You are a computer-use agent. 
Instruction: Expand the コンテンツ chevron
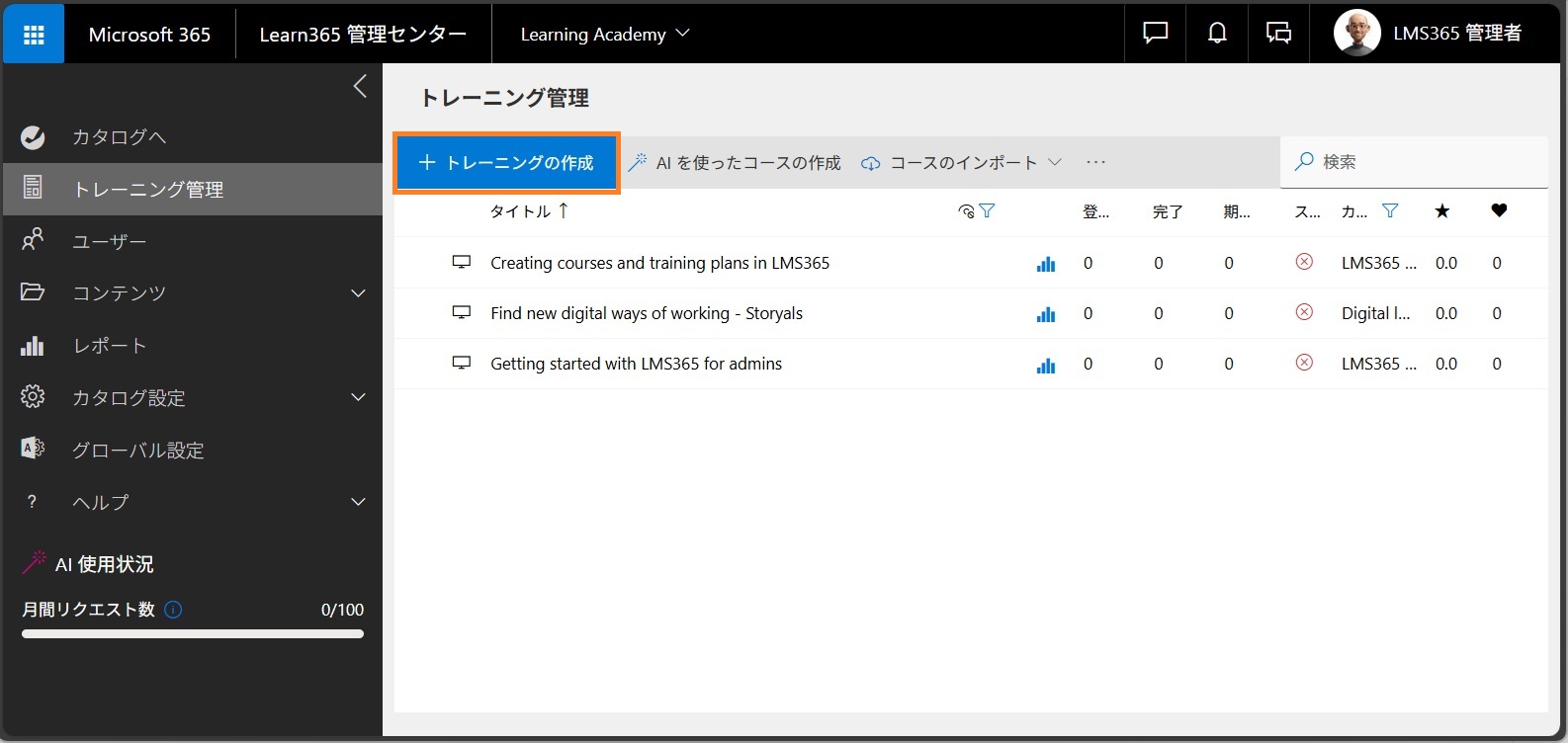[x=358, y=292]
